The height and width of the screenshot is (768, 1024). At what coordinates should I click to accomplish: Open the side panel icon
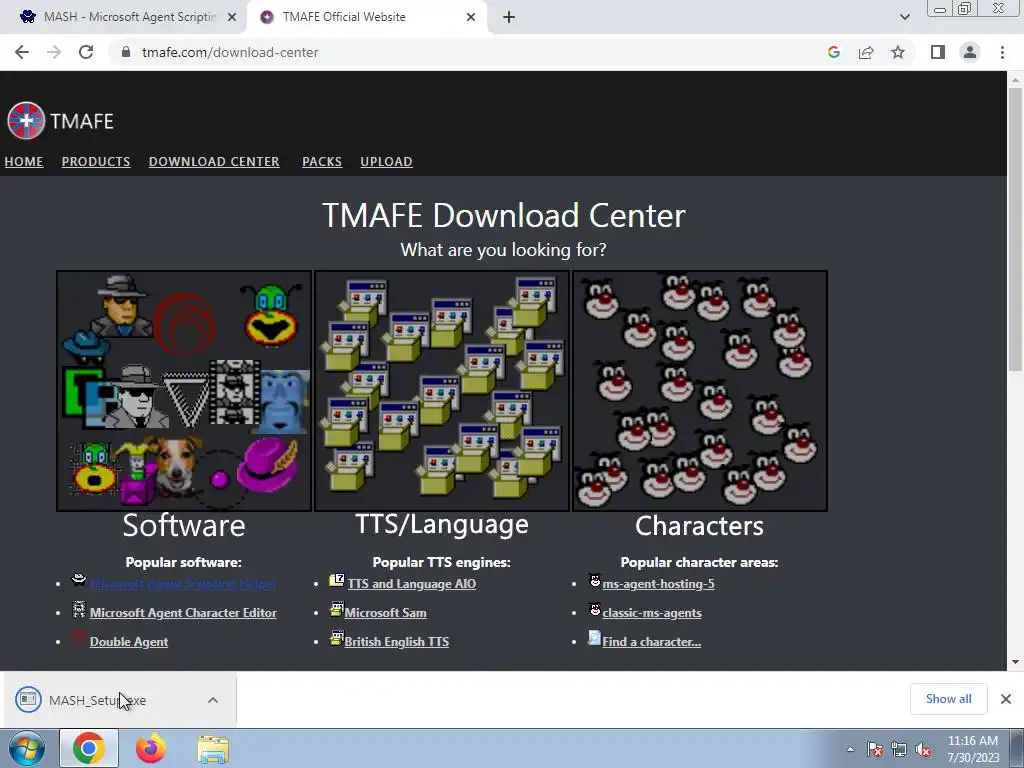point(938,52)
